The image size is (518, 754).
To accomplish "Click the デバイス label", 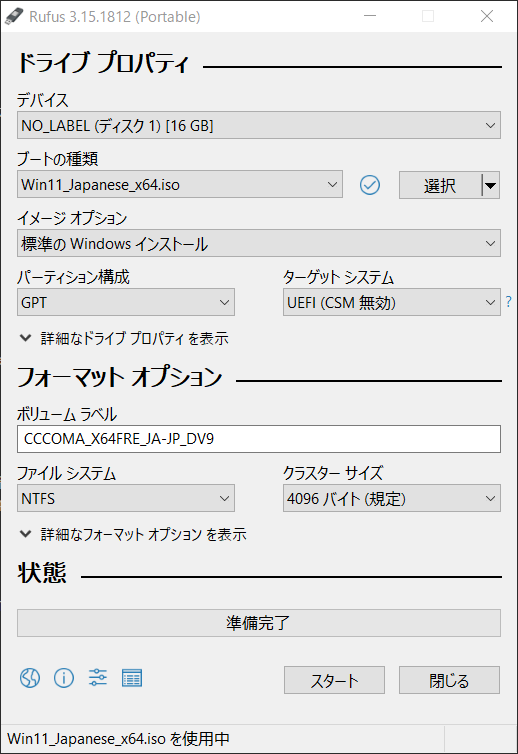I will click(43, 100).
